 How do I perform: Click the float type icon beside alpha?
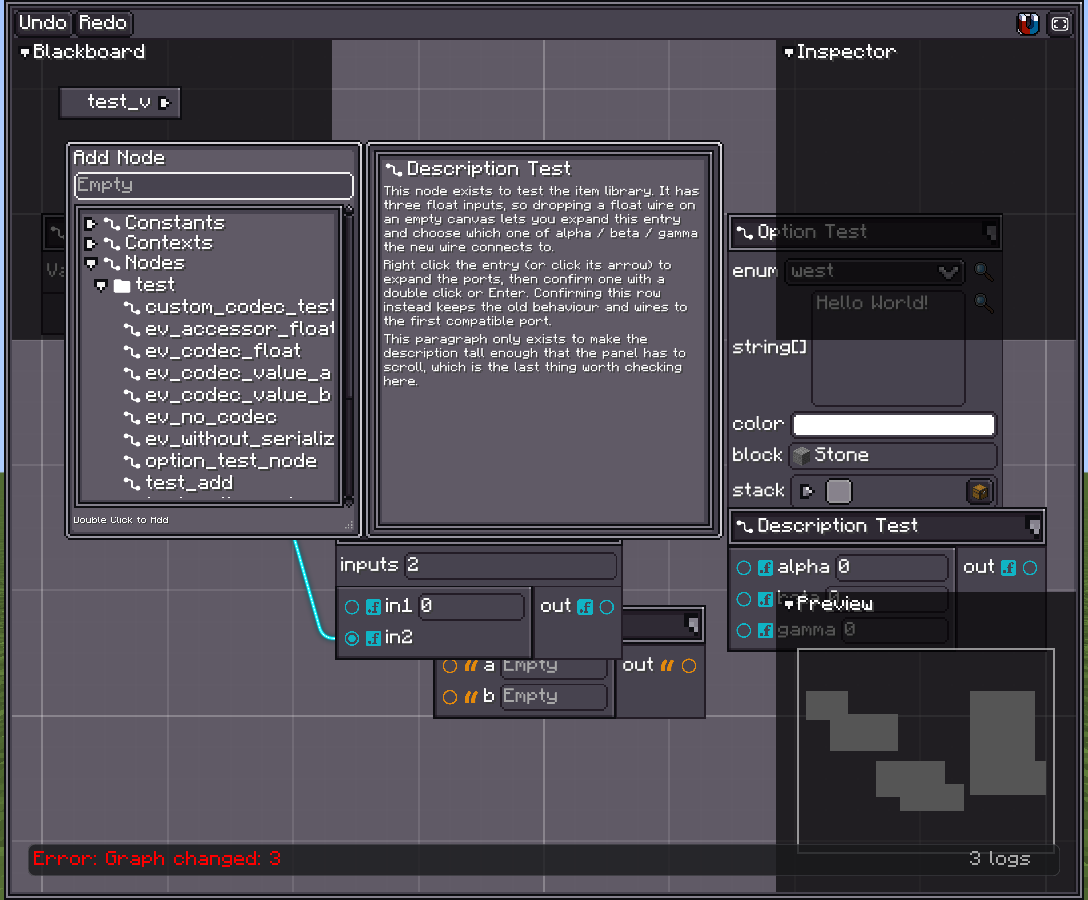click(x=765, y=568)
